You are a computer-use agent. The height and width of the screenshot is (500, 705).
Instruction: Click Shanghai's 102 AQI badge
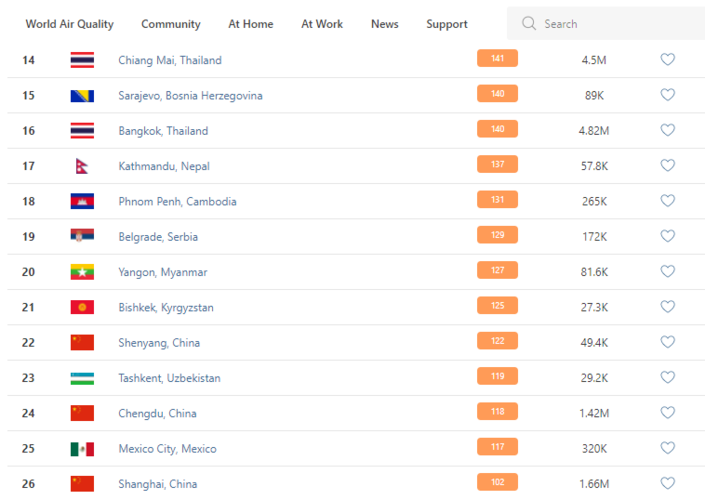pyautogui.click(x=497, y=483)
